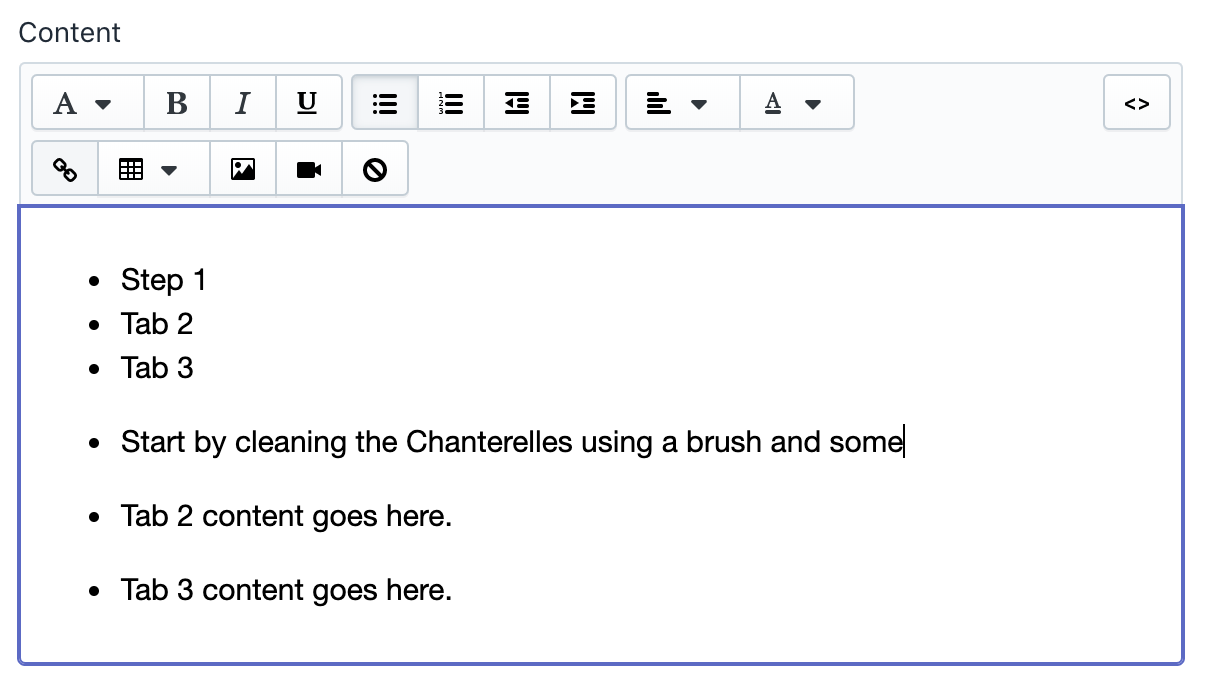Viewport: 1206px width, 683px height.
Task: Clear formatting with the ban icon
Action: pyautogui.click(x=375, y=169)
